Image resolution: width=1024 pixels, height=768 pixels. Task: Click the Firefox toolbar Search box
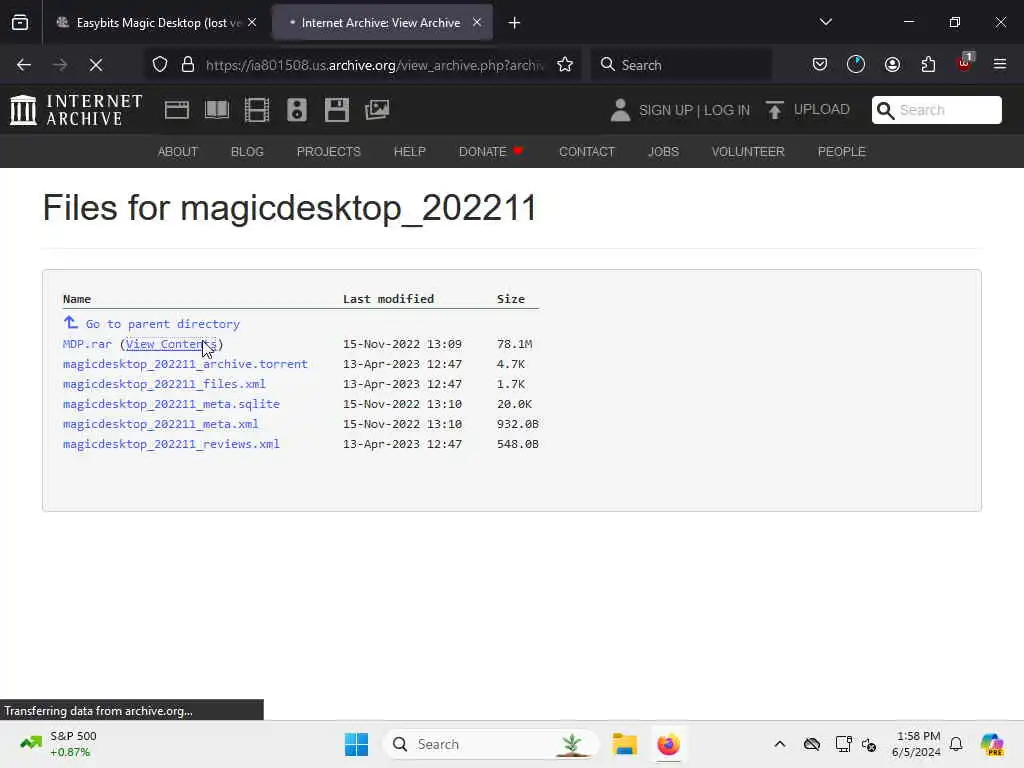tap(681, 65)
